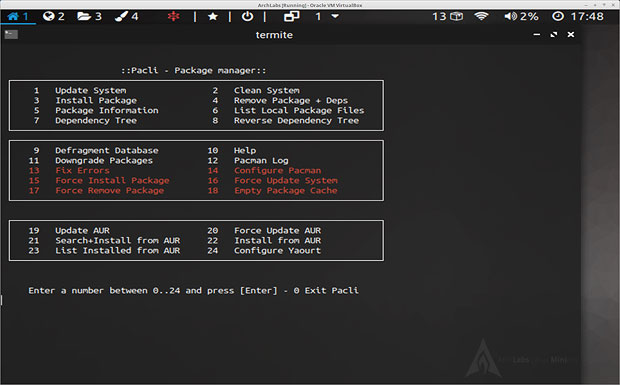Select Empty Package Cache option
620x385 pixels.
285,191
